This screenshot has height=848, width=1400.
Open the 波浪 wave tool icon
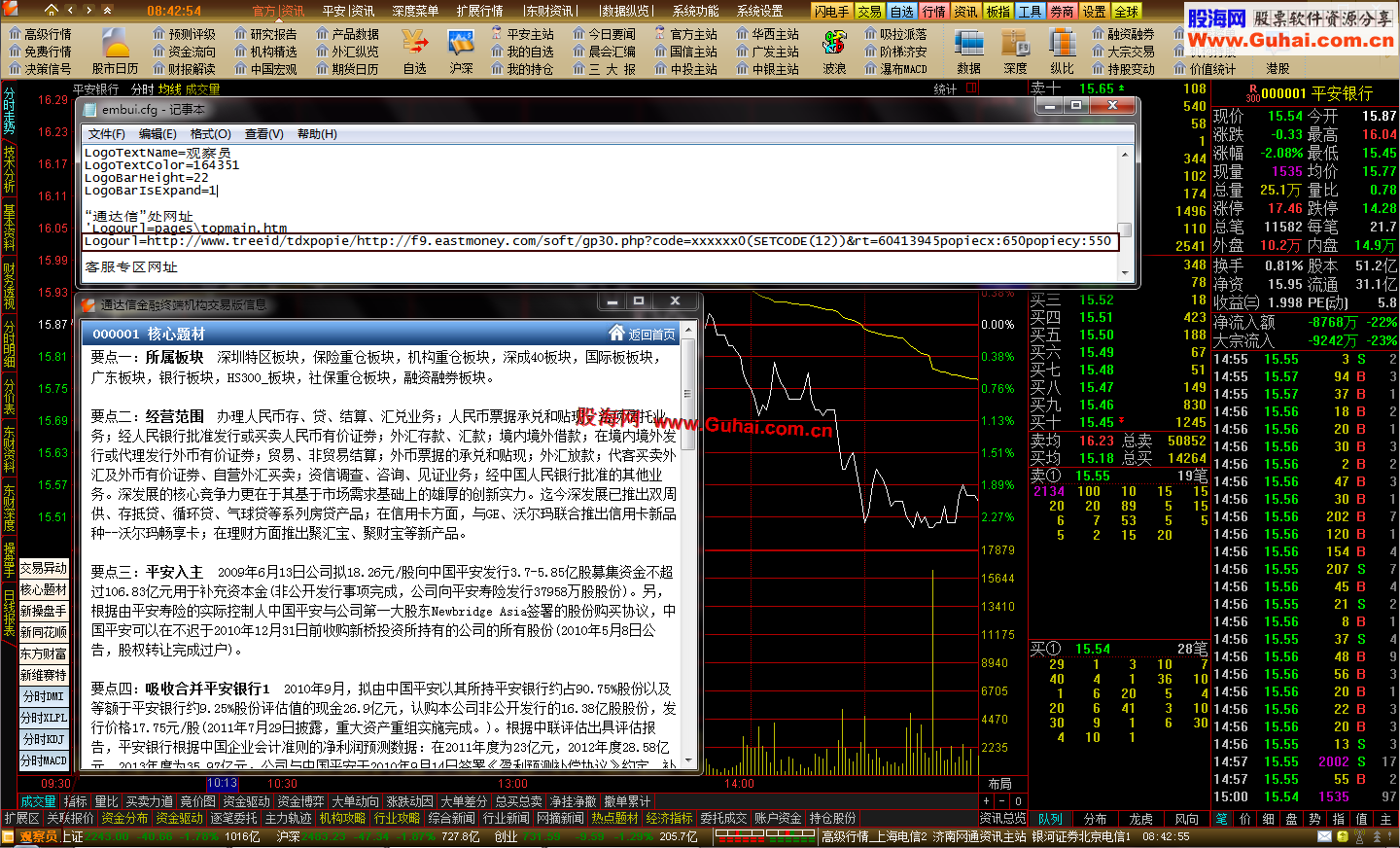(834, 52)
